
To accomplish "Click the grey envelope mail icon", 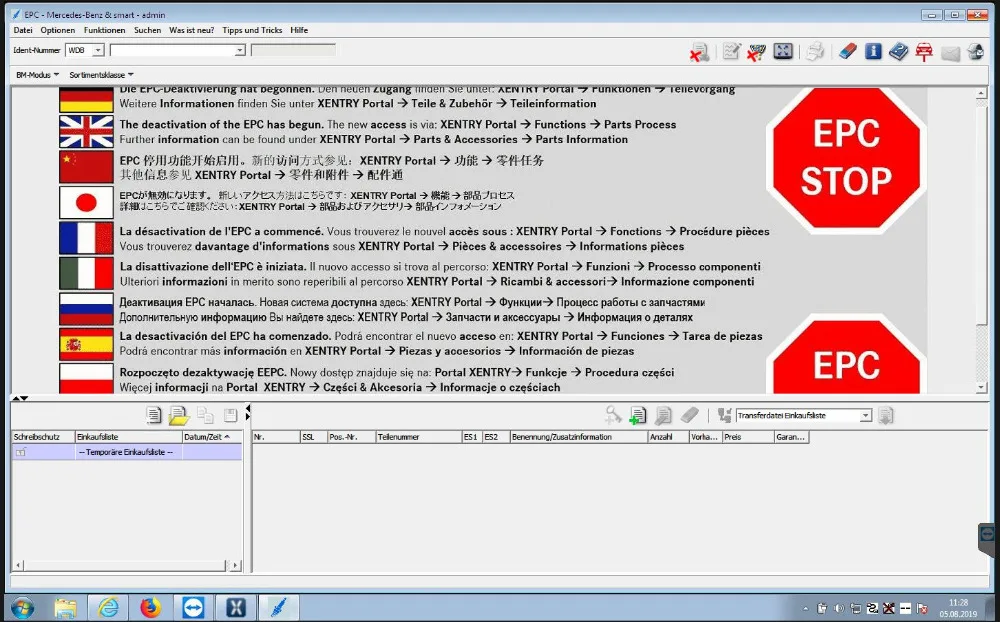I will point(950,53).
